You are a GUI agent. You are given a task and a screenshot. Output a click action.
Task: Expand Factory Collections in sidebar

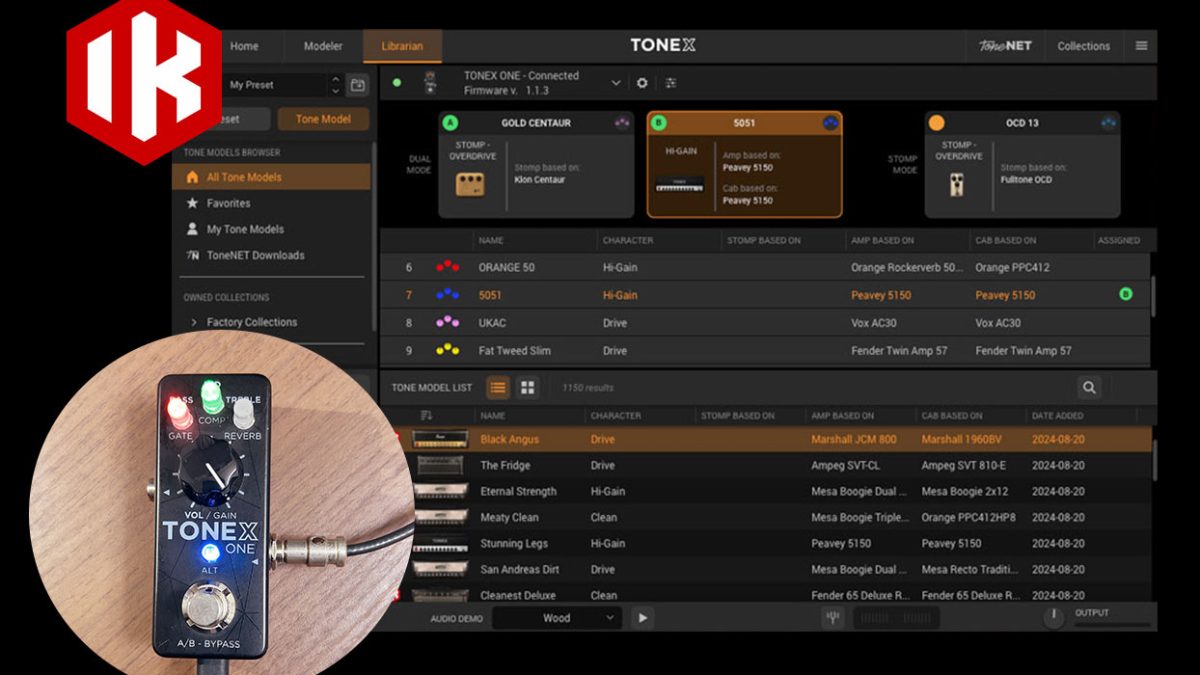(193, 322)
